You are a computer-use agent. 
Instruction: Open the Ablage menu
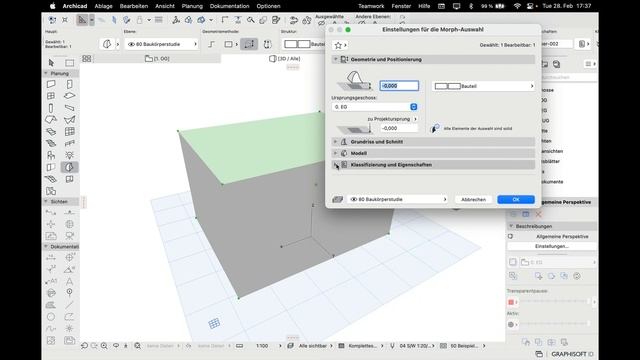tap(103, 6)
